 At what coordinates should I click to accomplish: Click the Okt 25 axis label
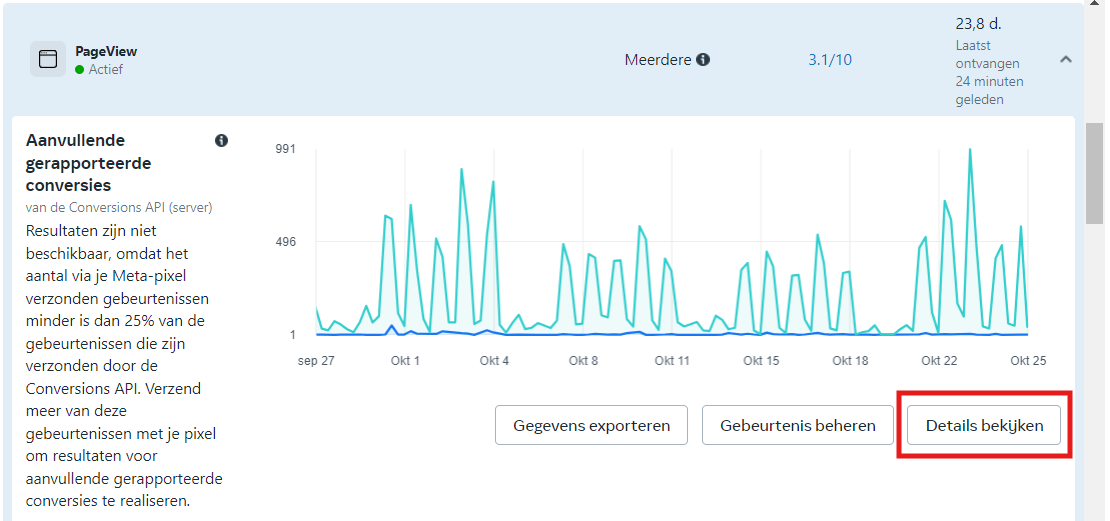[1028, 360]
